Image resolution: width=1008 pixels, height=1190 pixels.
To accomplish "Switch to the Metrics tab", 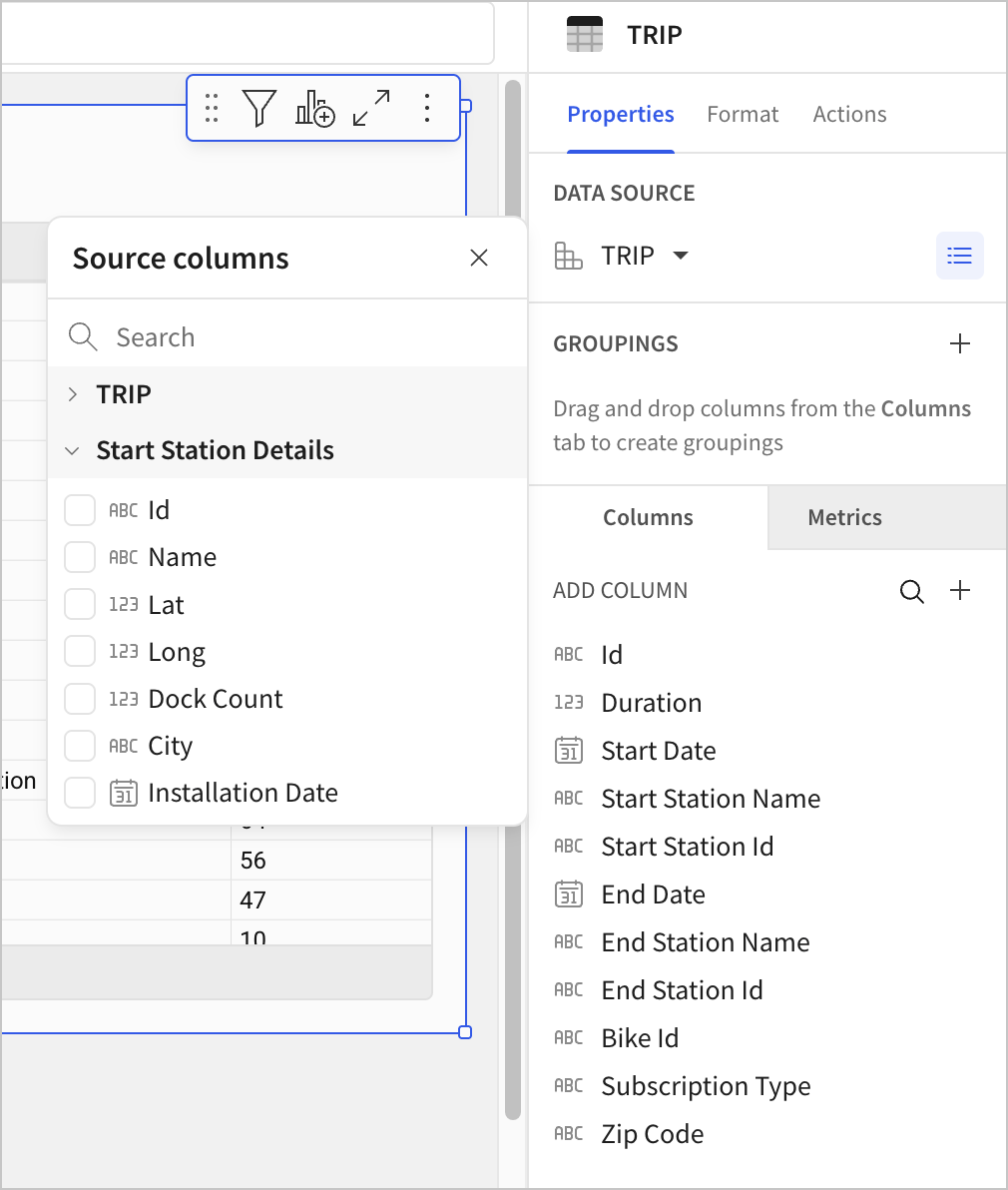I will [844, 517].
